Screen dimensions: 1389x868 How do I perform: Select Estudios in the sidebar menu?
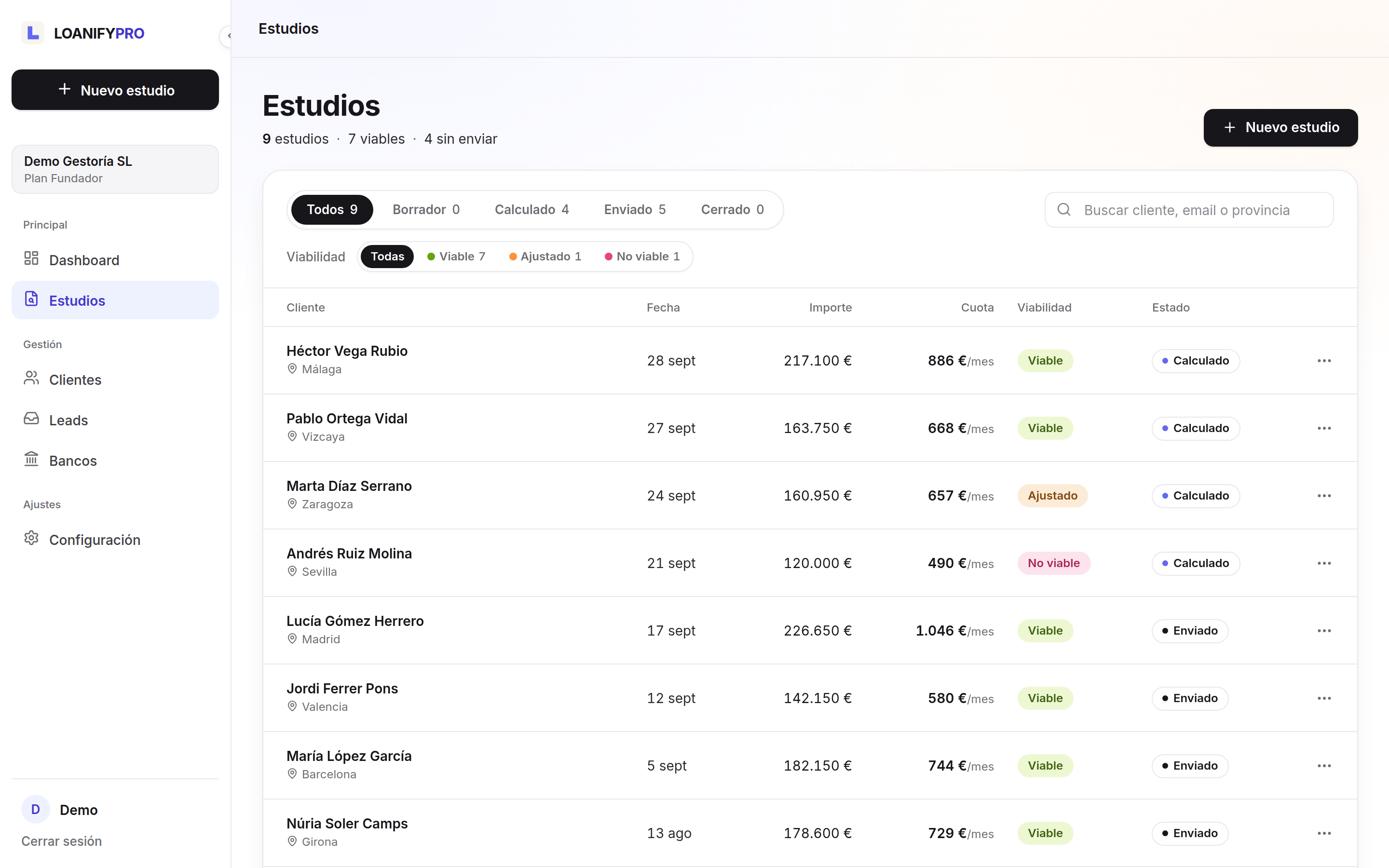pos(115,300)
